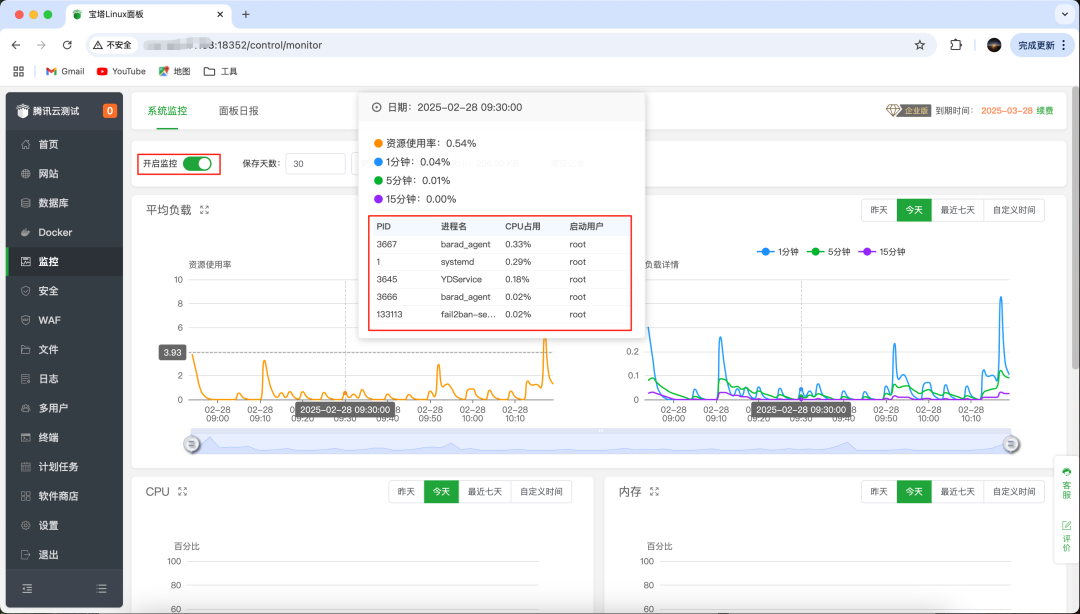
Task: Click the notification badge showing 0
Action: [110, 111]
